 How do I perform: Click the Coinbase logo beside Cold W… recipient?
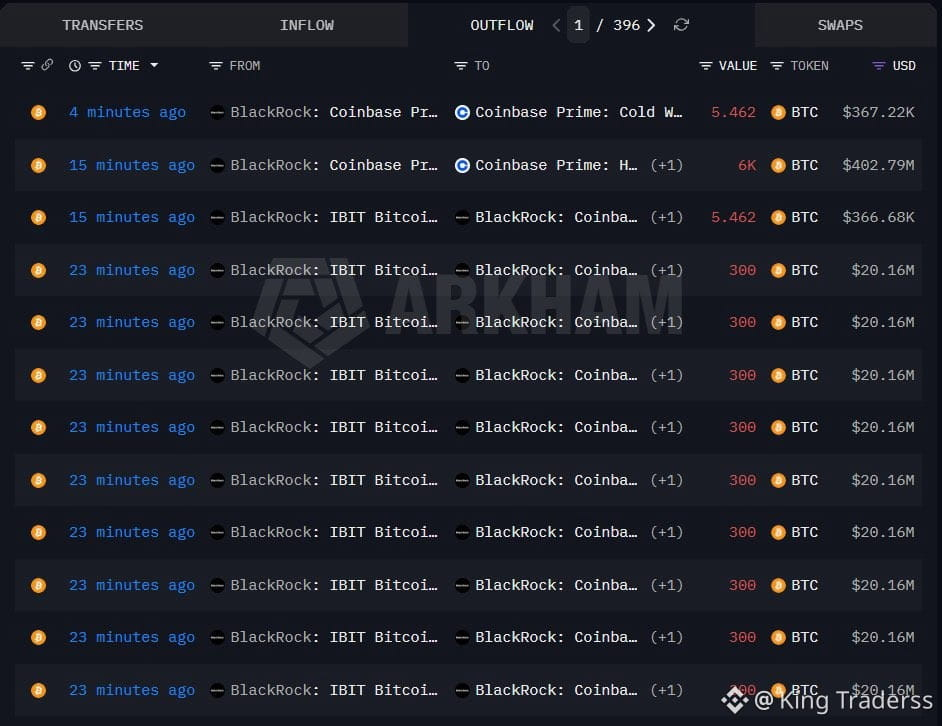(462, 112)
